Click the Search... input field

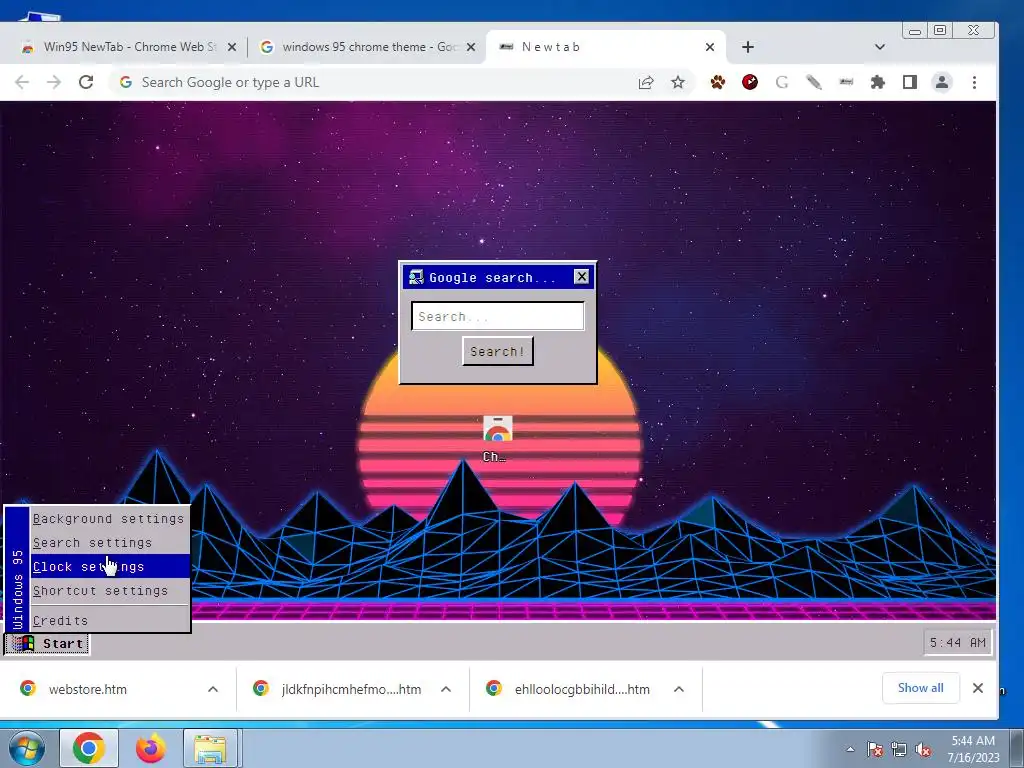pyautogui.click(x=498, y=317)
